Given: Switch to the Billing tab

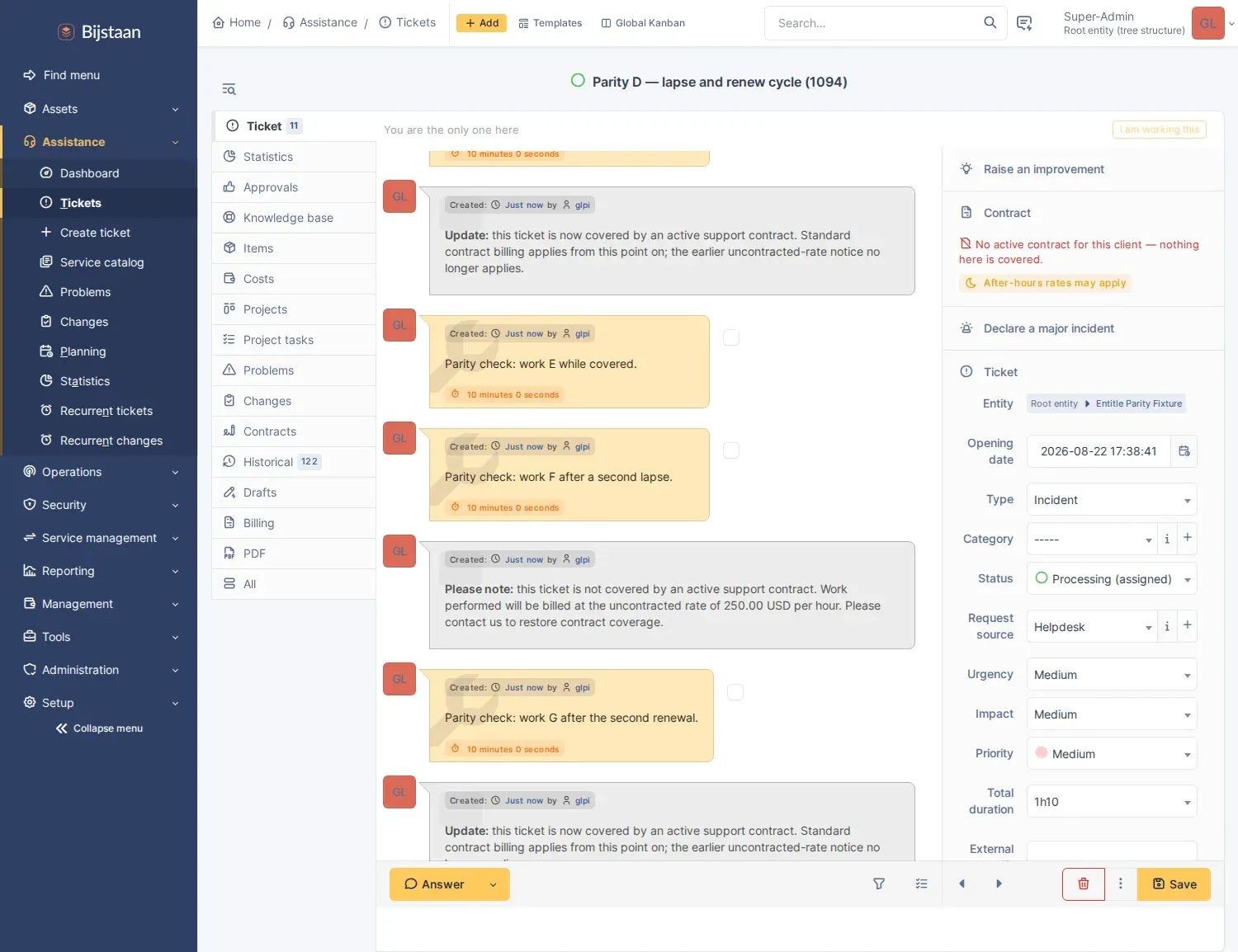Looking at the screenshot, I should click(295, 523).
